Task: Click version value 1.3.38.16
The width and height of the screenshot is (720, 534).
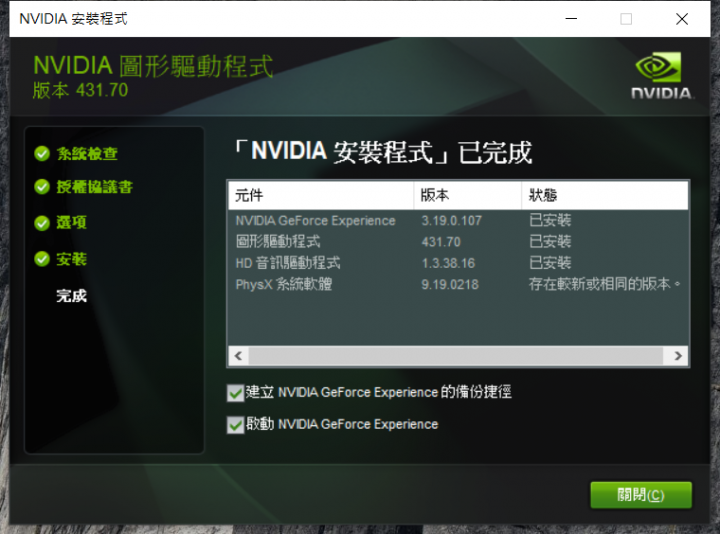Action: 448,263
